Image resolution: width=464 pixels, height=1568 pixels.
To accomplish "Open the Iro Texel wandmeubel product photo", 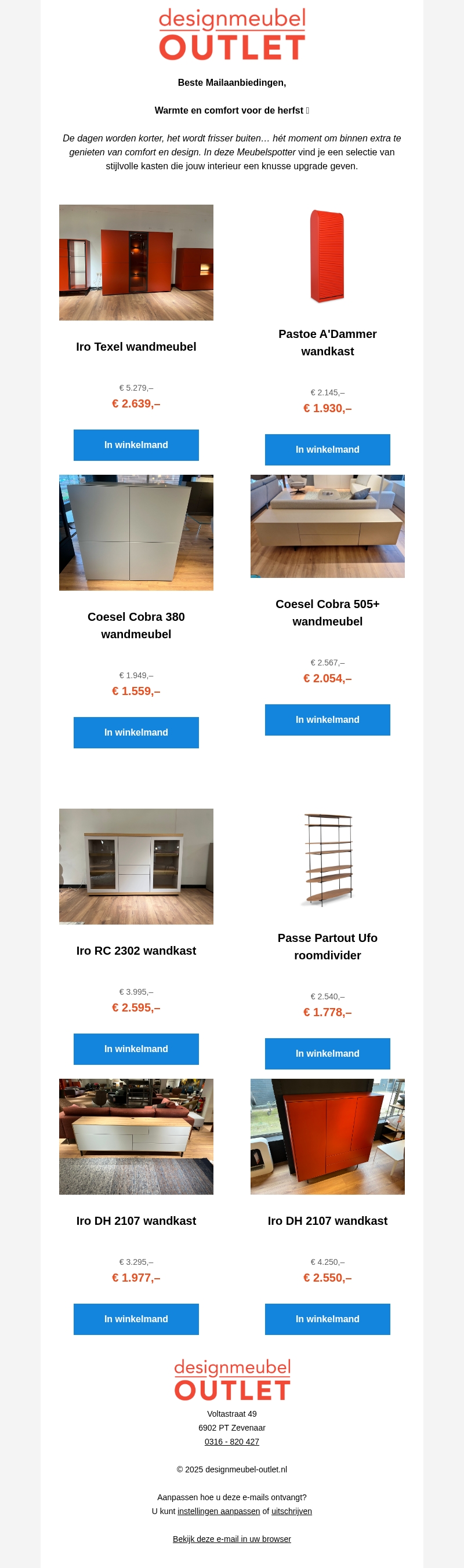I will point(136,263).
